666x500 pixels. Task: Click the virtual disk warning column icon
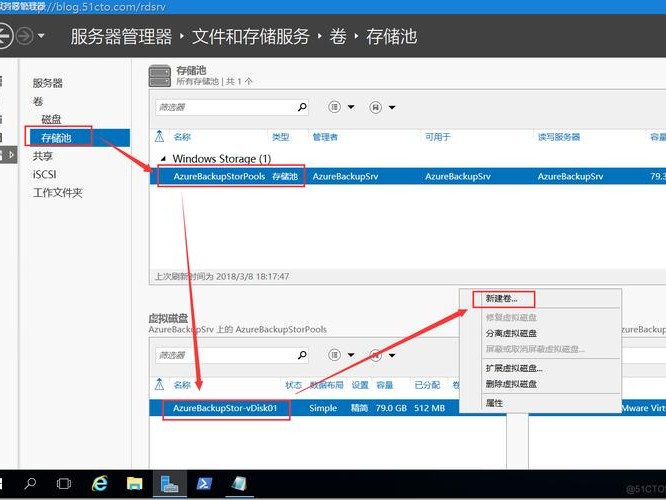pyautogui.click(x=159, y=385)
